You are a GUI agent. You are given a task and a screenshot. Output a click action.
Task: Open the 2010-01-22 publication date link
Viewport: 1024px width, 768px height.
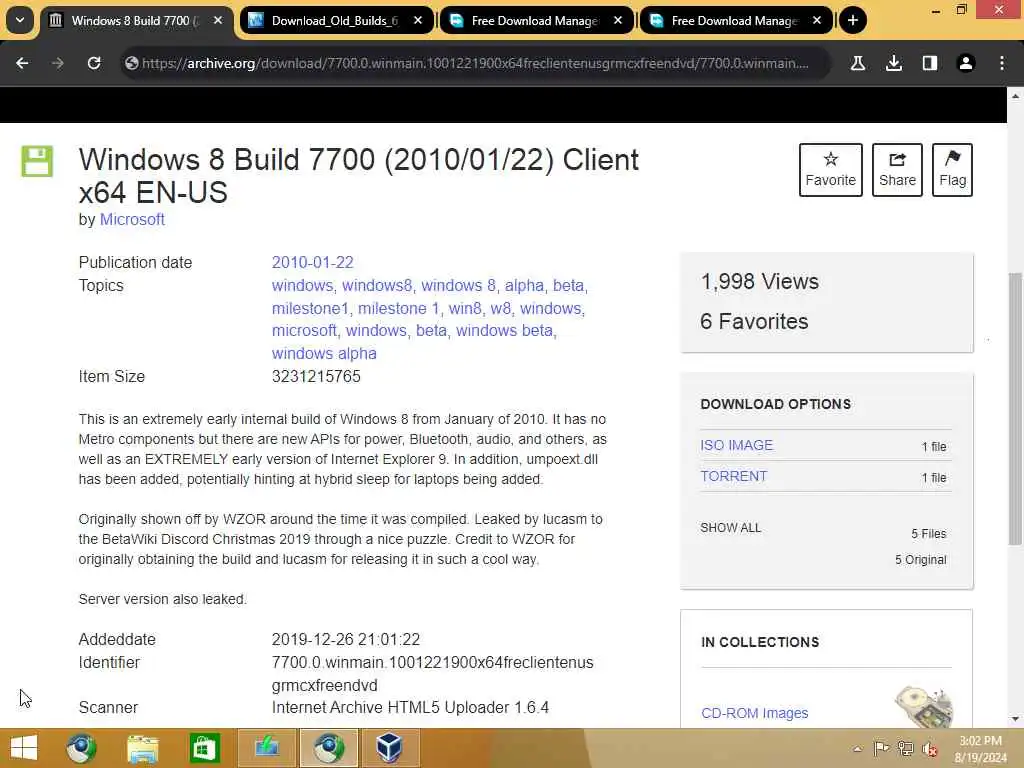click(312, 263)
